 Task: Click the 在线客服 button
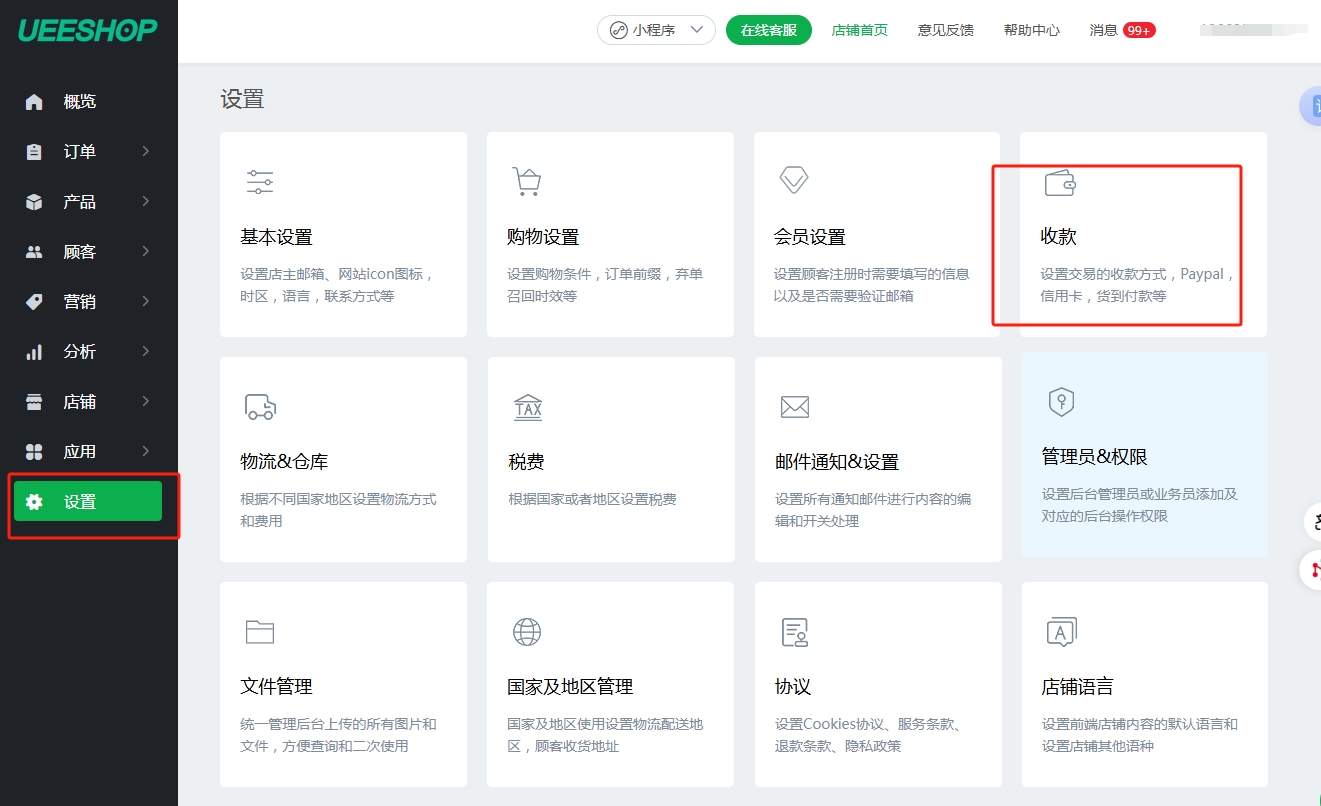[768, 30]
